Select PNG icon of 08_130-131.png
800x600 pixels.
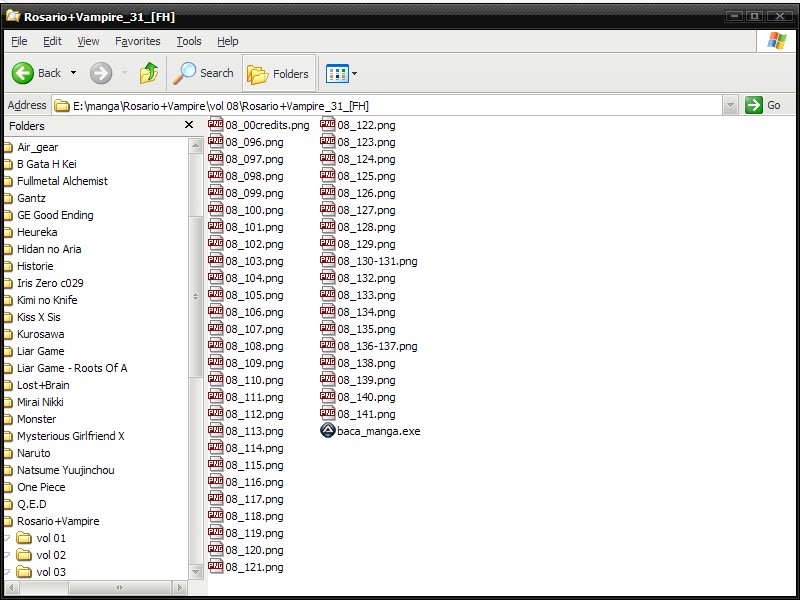(x=328, y=260)
